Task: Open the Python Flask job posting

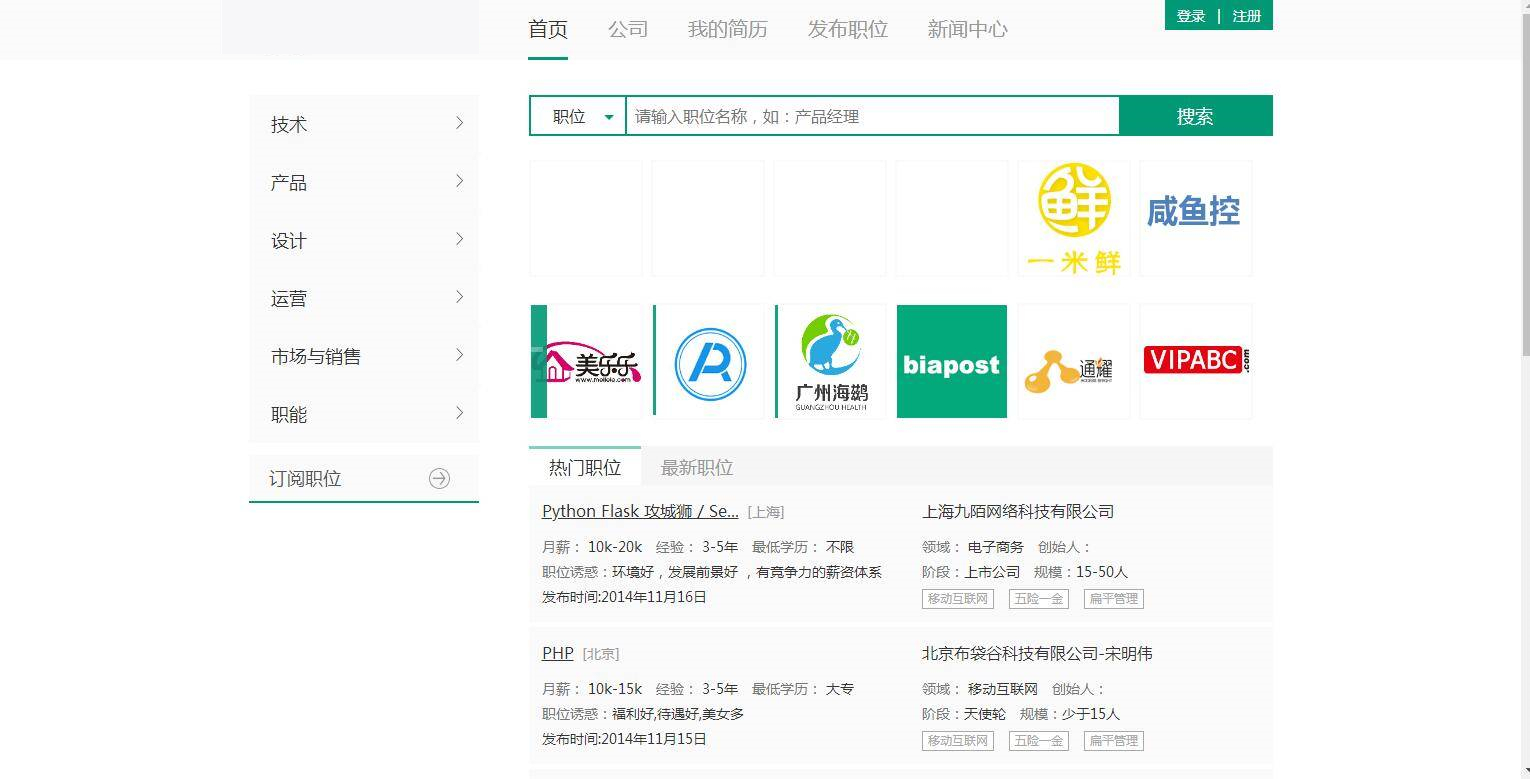Action: click(640, 511)
